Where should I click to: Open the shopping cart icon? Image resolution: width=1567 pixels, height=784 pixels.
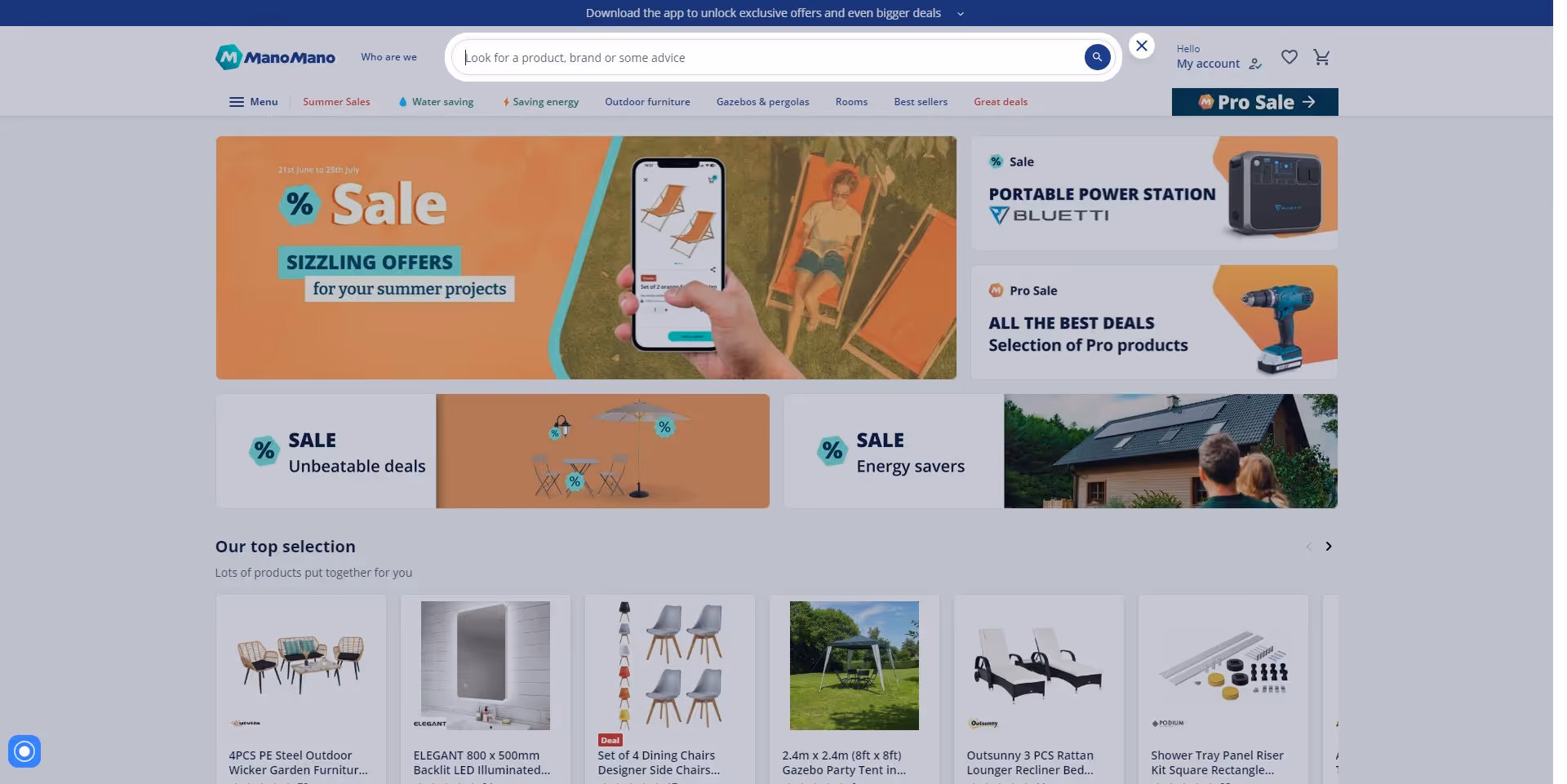point(1322,57)
